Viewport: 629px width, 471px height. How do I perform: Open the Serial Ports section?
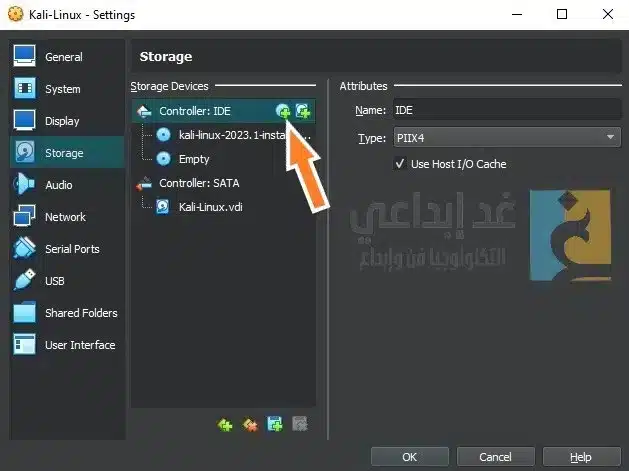[67, 249]
